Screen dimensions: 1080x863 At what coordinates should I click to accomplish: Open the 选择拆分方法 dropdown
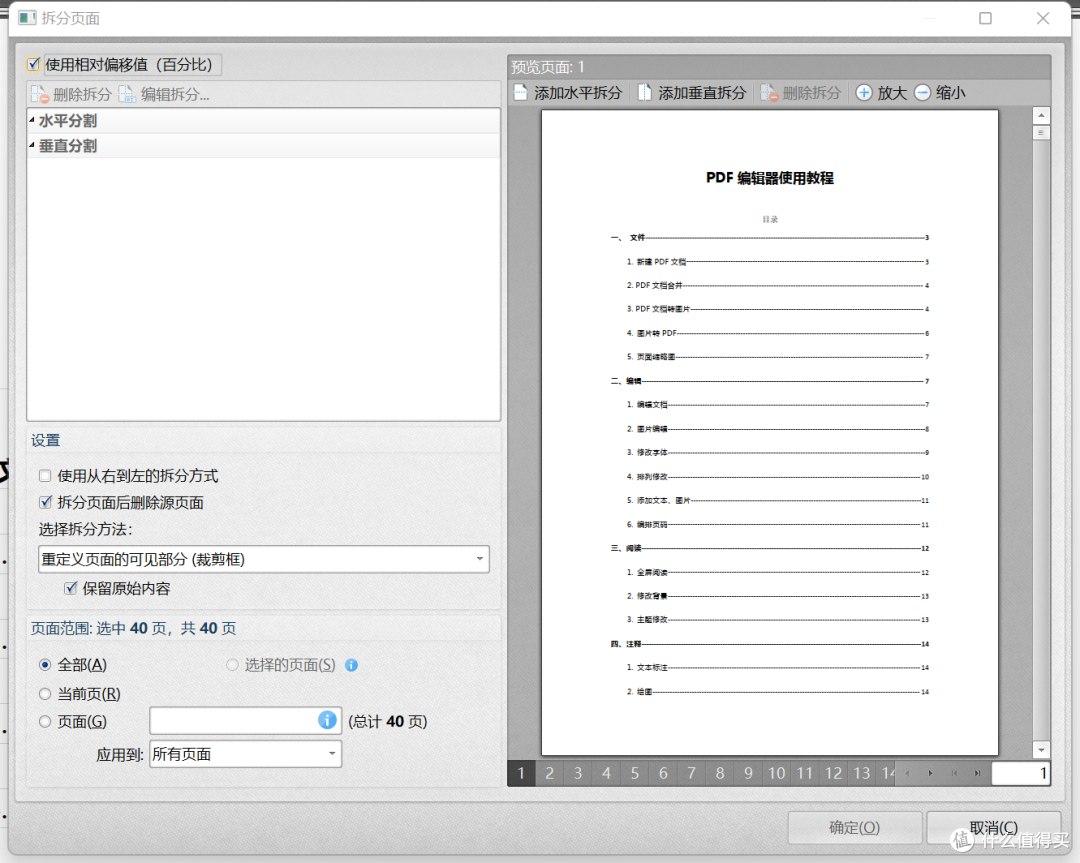coord(264,559)
